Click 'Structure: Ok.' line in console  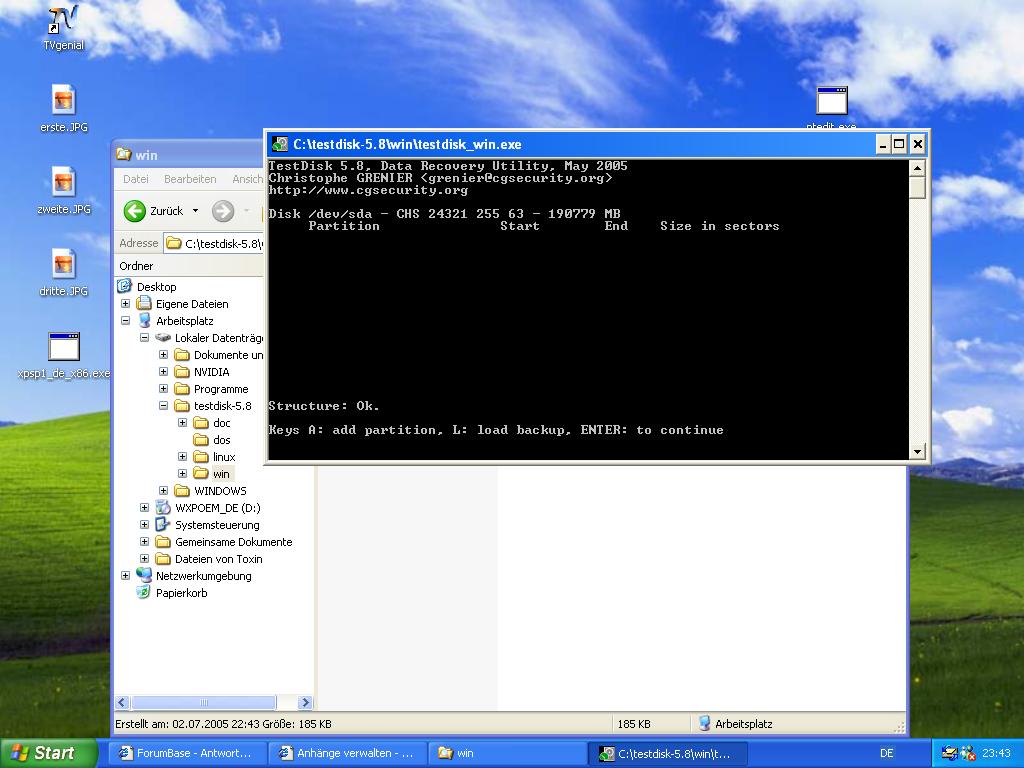[x=323, y=406]
